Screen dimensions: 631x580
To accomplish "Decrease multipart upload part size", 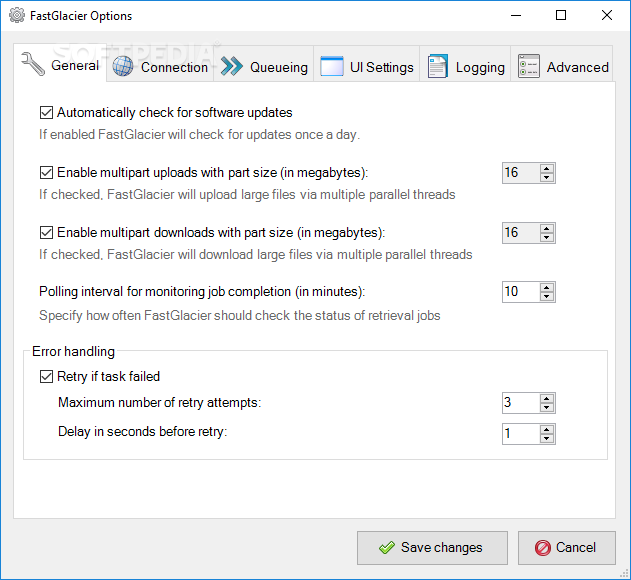I will (546, 178).
